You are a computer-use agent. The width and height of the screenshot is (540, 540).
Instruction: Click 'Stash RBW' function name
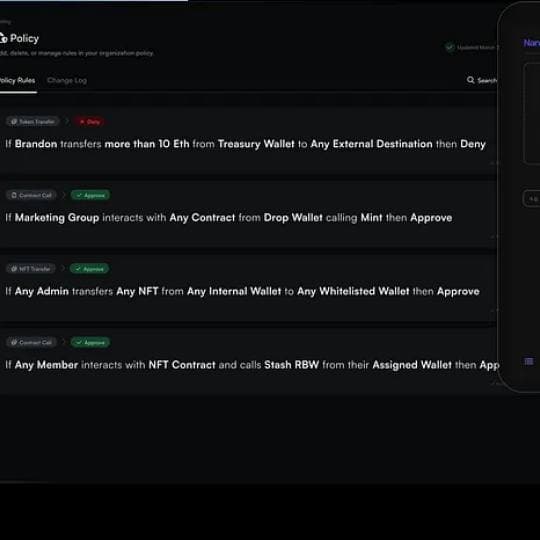coord(291,365)
